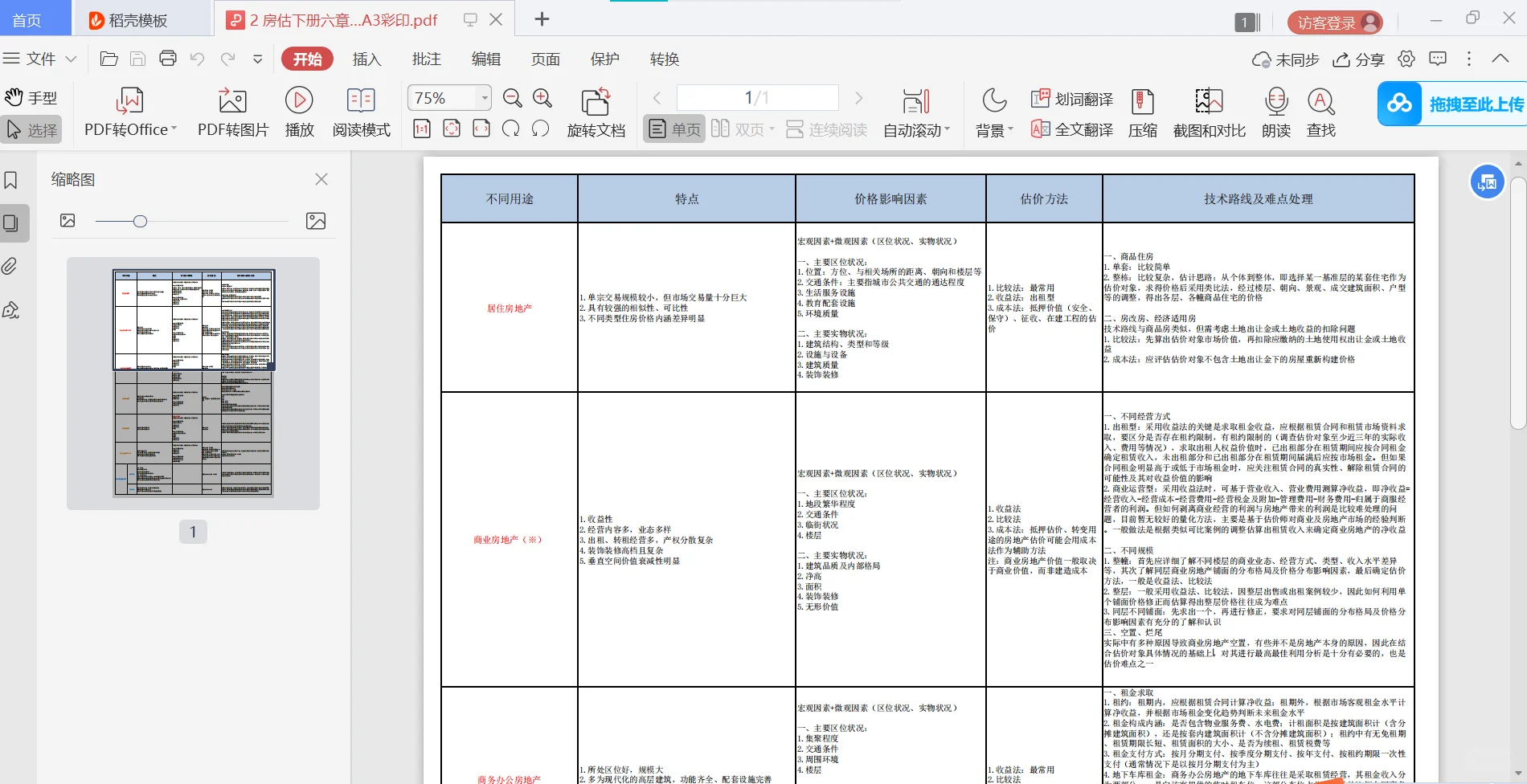The width and height of the screenshot is (1527, 784).
Task: Open the more options vertical dots menu
Action: tap(1469, 59)
